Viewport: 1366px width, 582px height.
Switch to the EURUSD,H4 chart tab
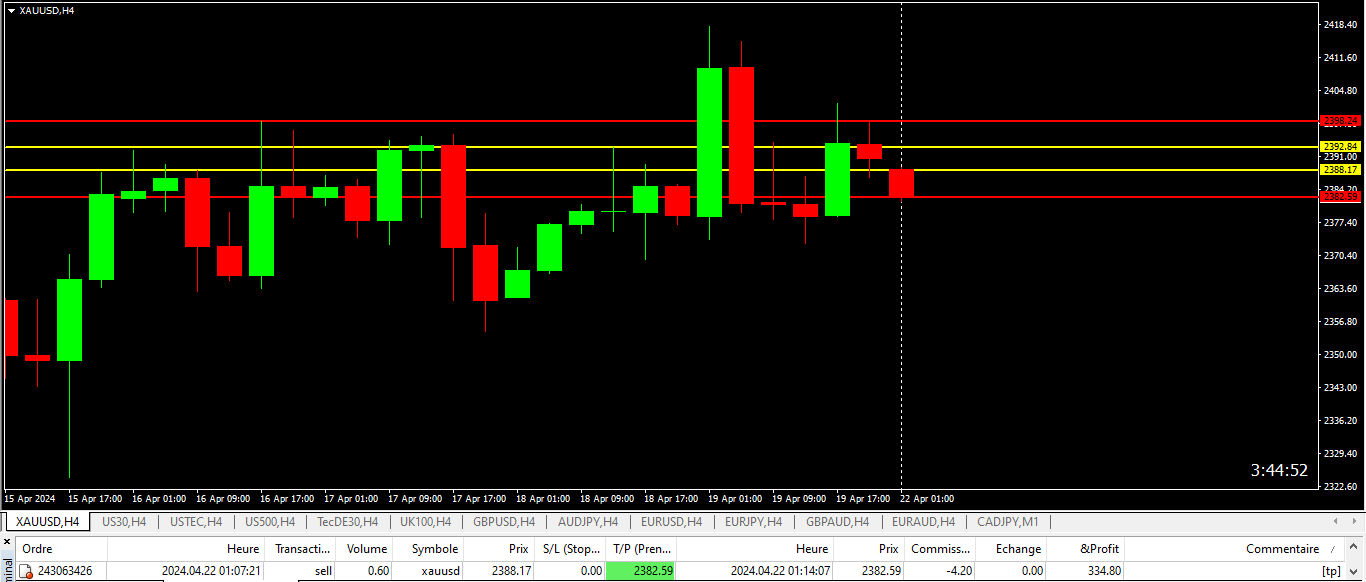click(671, 522)
